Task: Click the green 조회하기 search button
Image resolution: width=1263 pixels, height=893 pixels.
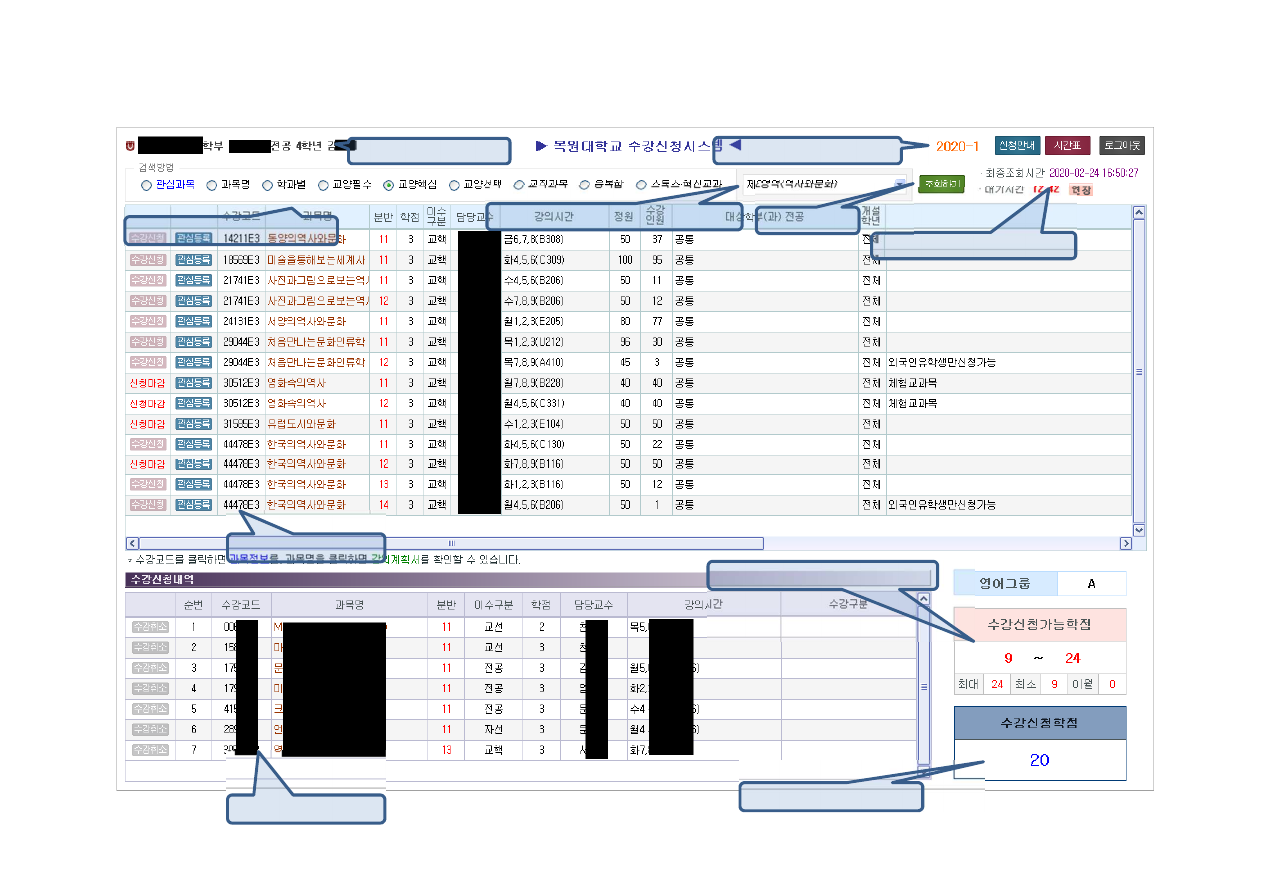Action: (x=941, y=184)
